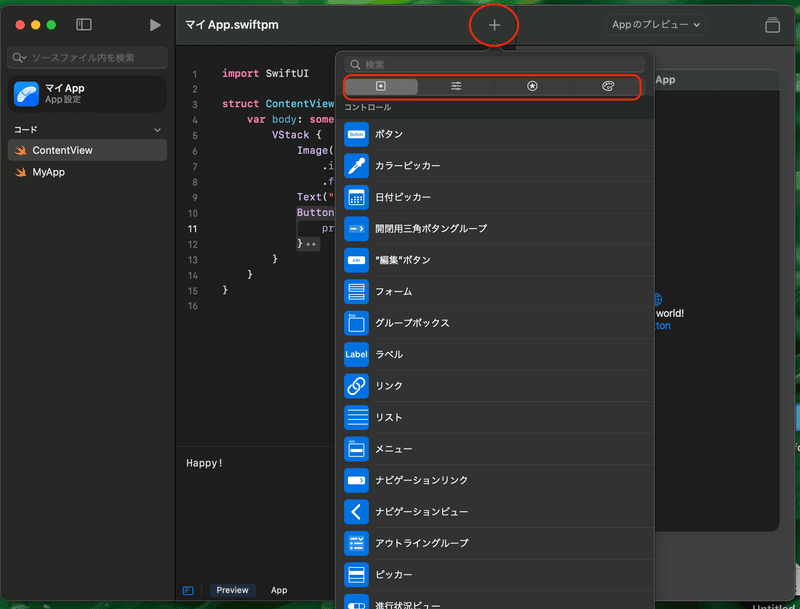Choose the "編集"ボタン icon
The height and width of the screenshot is (609, 800).
356,260
